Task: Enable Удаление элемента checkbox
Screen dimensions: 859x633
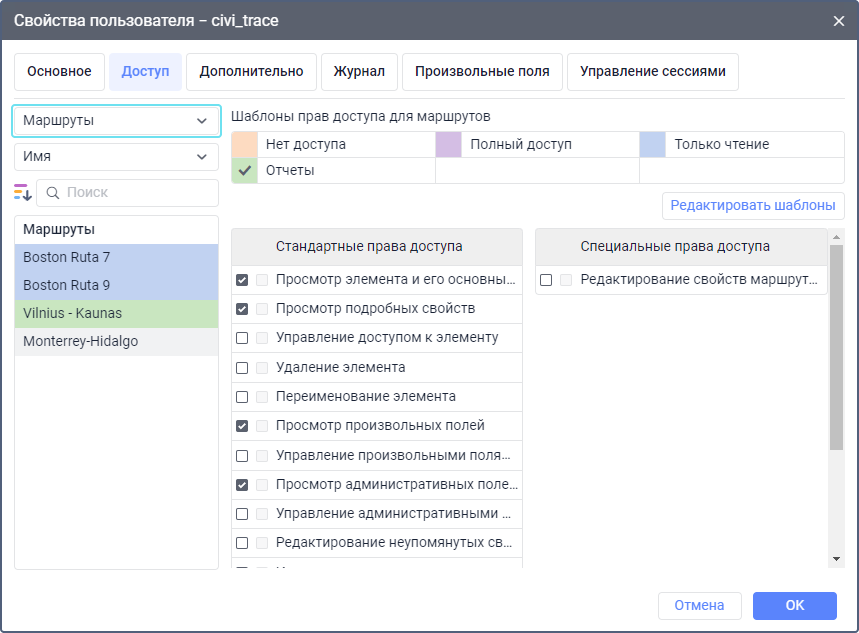Action: (x=242, y=368)
